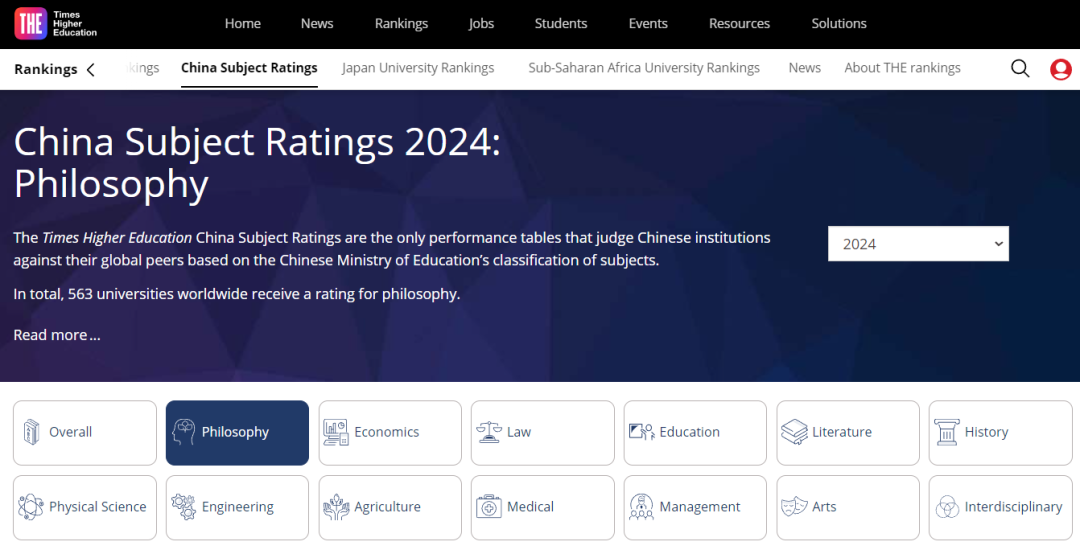Click the Law scales icon
This screenshot has width=1080, height=554.
tap(489, 432)
